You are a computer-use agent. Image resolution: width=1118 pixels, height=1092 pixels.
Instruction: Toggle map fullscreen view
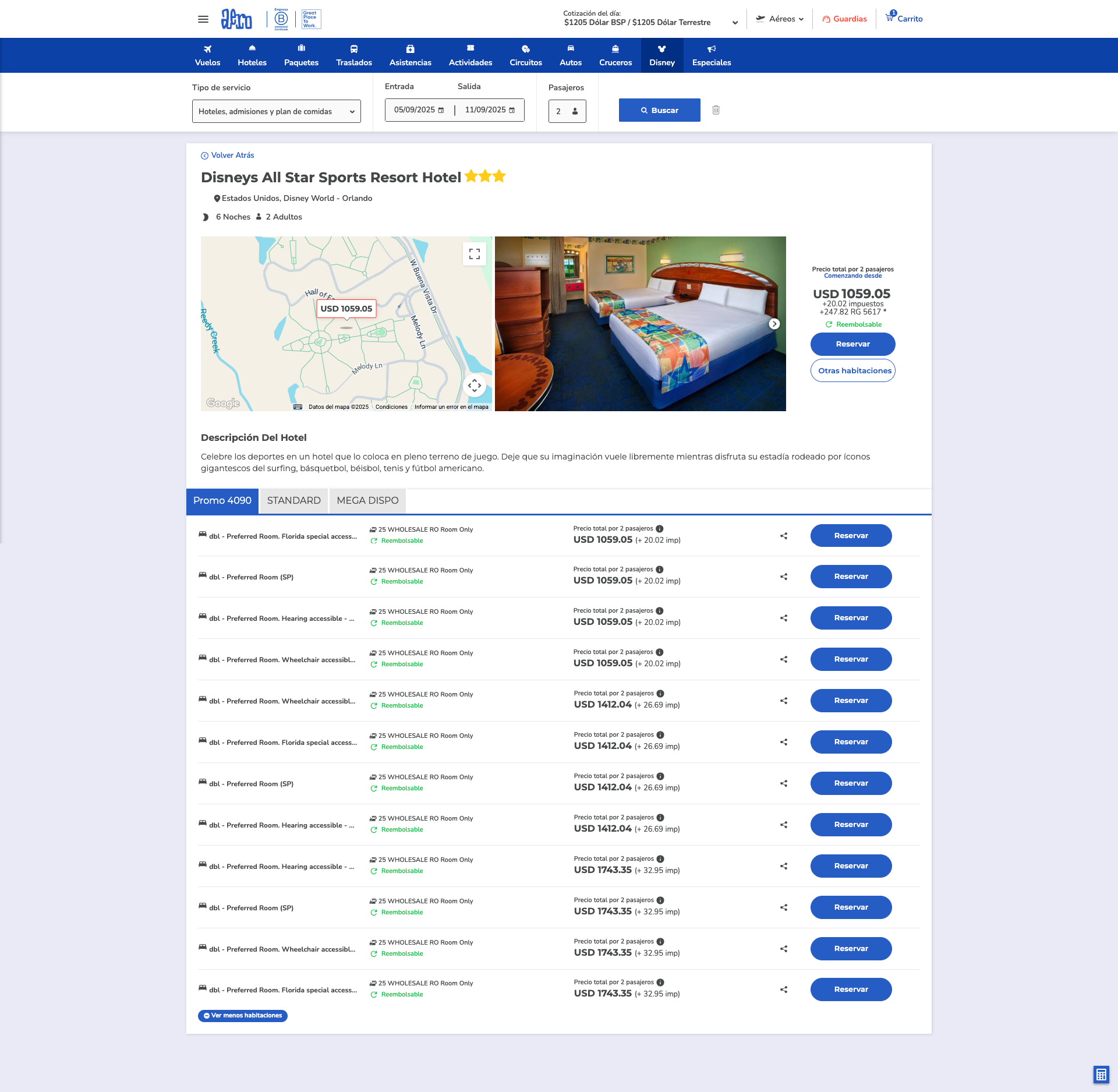[475, 254]
